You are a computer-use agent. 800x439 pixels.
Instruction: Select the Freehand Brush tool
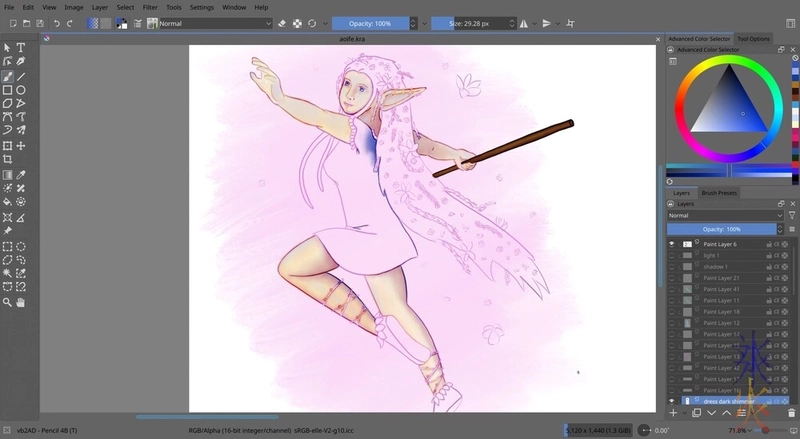8,76
